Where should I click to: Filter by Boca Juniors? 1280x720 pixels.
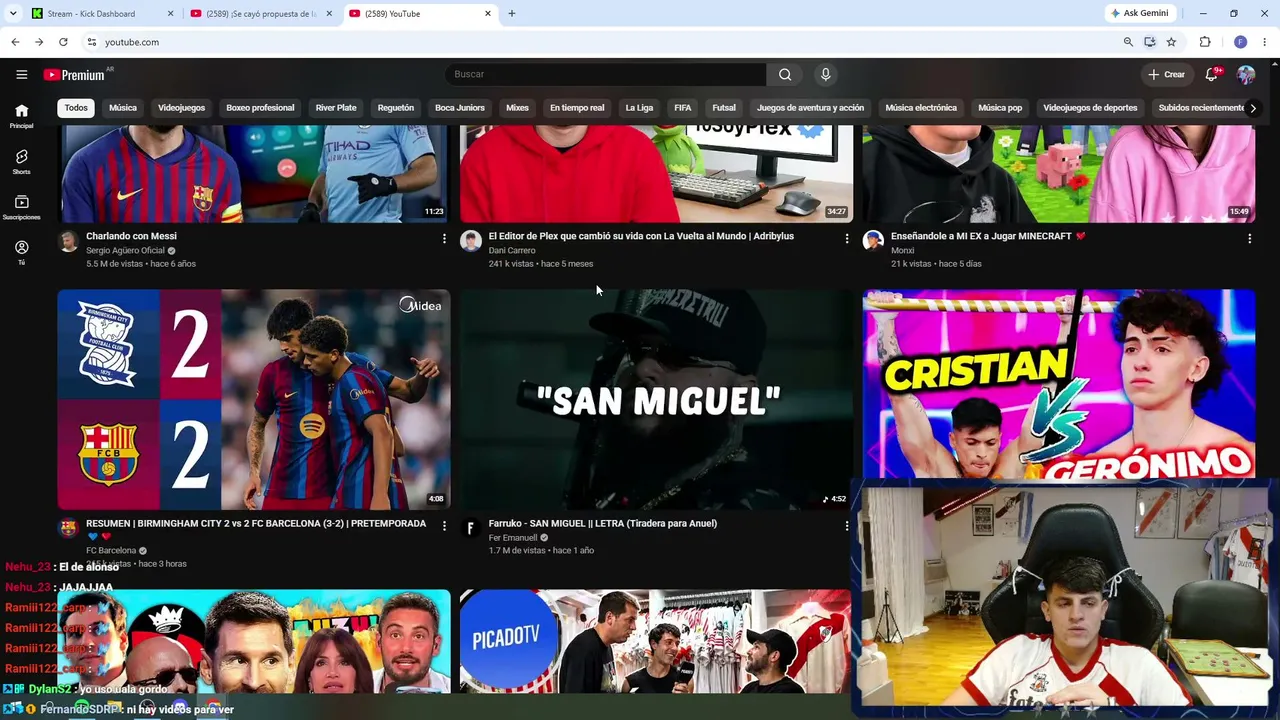click(460, 108)
